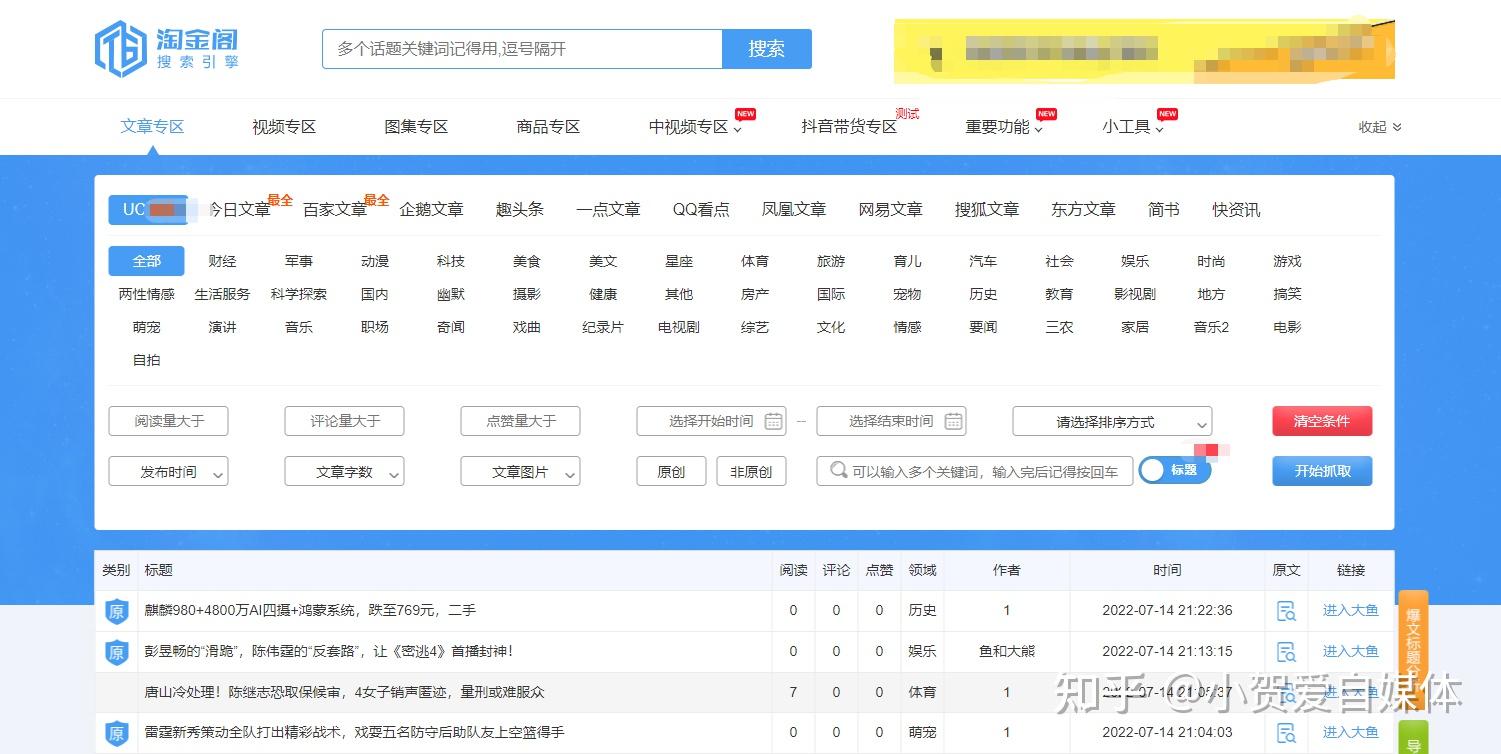This screenshot has width=1501, height=754.
Task: Switch to 视频专区 tab
Action: tap(284, 127)
